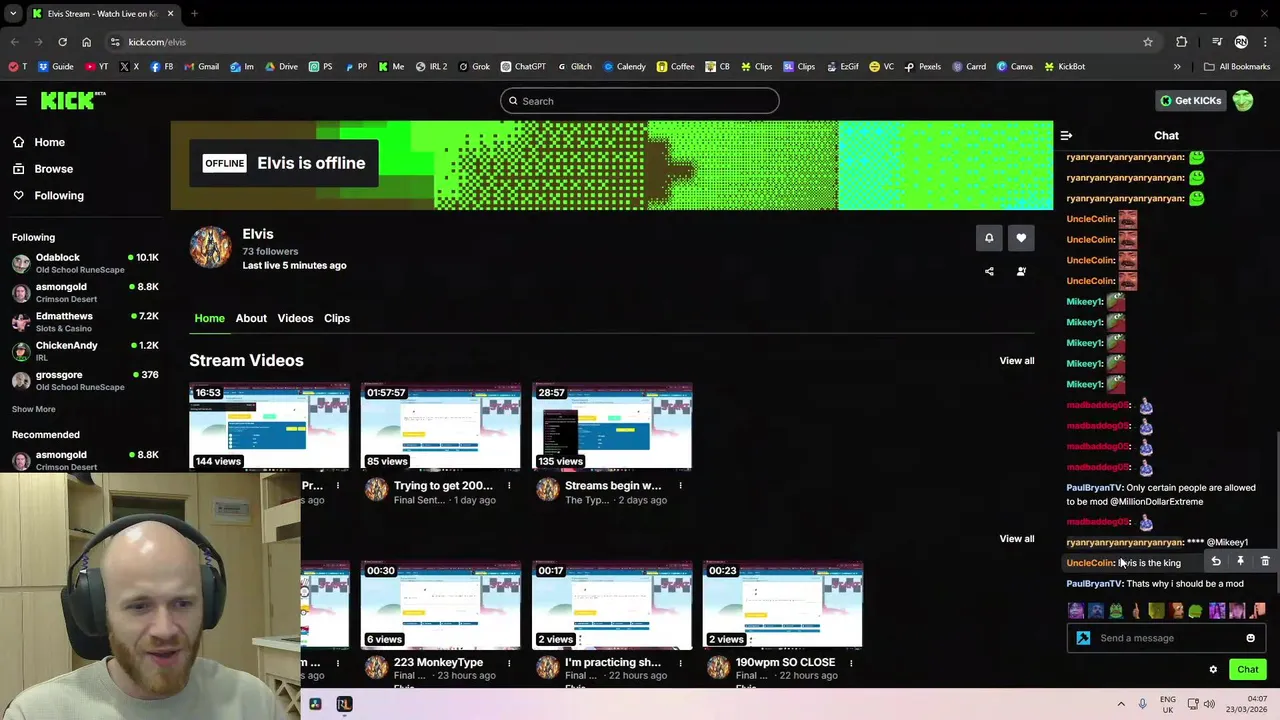The image size is (1280, 720).
Task: Show hidden system tray icons
Action: click(1121, 704)
